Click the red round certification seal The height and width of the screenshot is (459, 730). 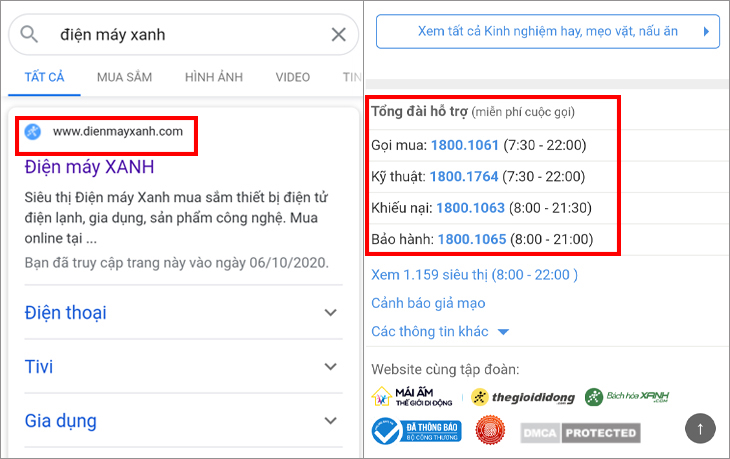click(490, 430)
